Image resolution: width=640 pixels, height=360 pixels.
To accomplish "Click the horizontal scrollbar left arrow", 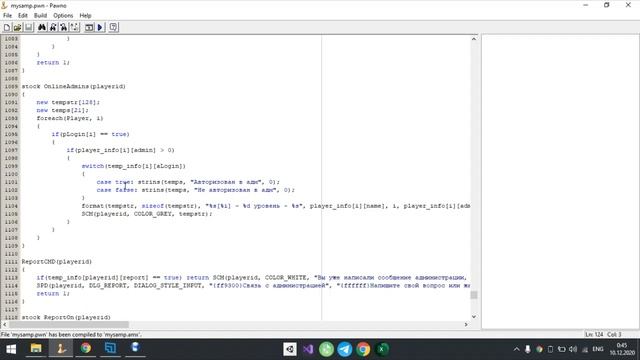I will pos(4,324).
